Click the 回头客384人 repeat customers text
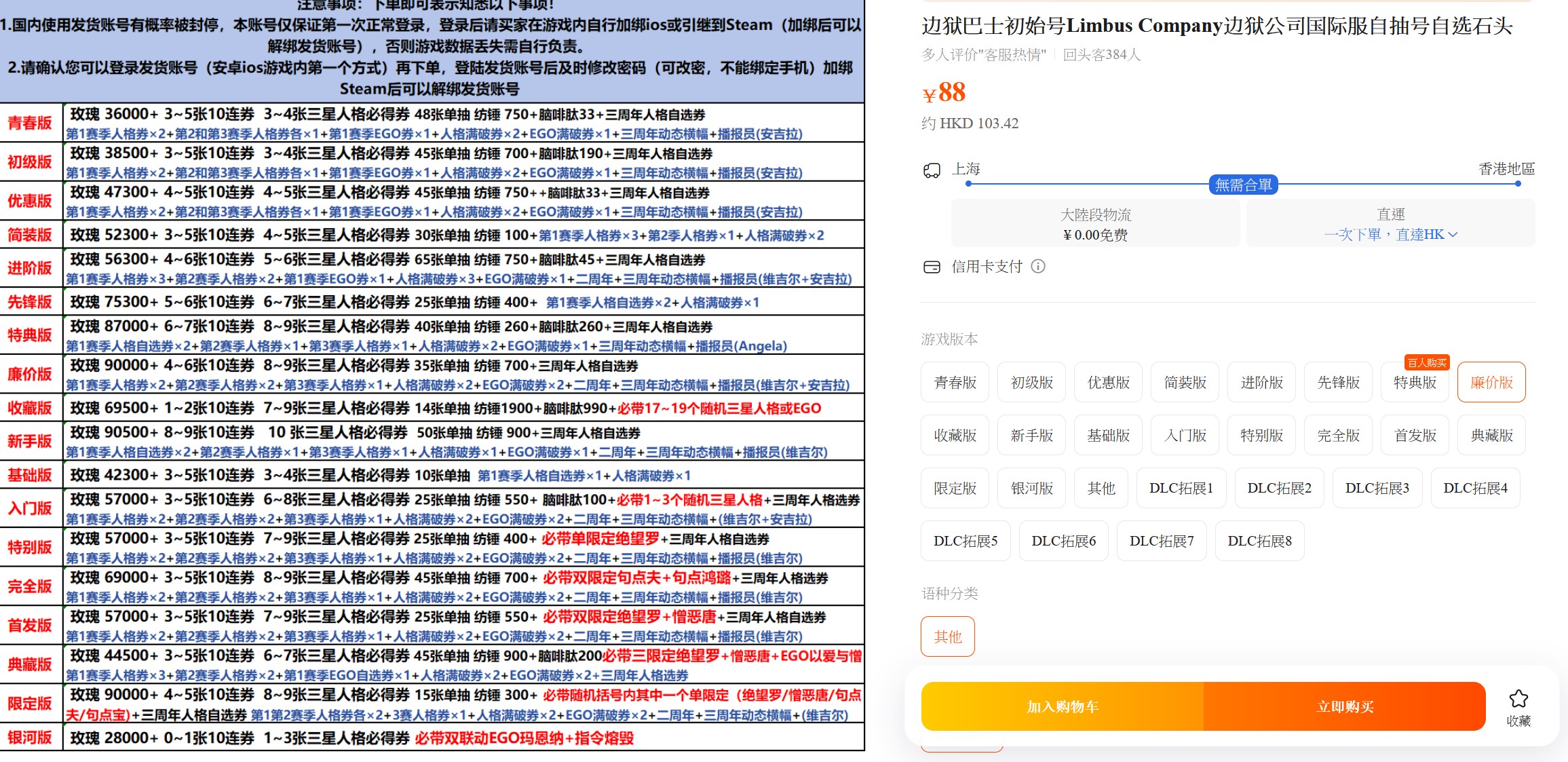Image resolution: width=1568 pixels, height=762 pixels. click(1102, 55)
